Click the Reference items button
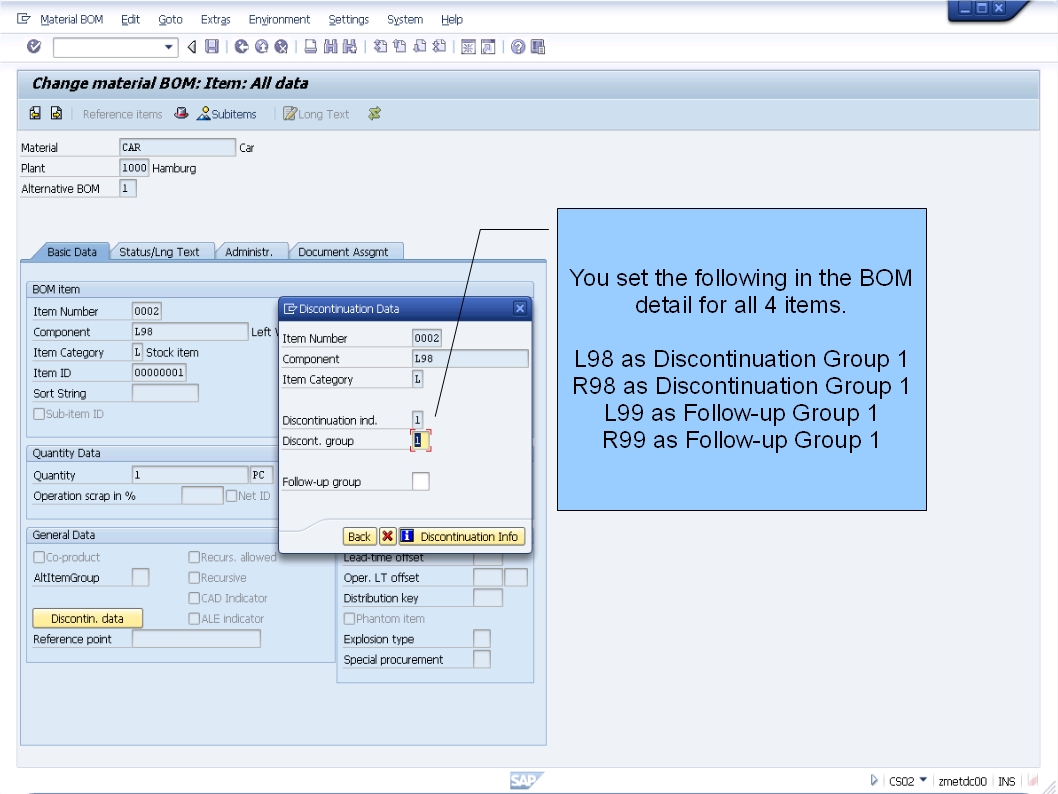 122,114
